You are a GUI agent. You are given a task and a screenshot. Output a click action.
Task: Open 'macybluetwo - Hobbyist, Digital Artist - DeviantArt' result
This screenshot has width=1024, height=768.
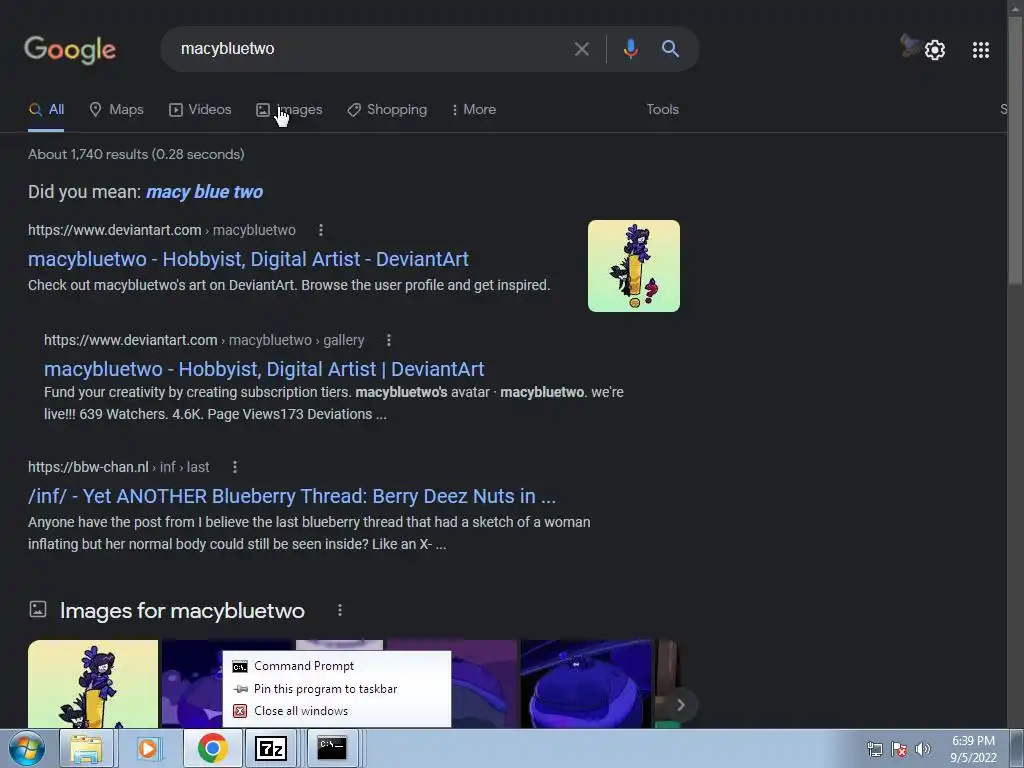click(x=248, y=259)
